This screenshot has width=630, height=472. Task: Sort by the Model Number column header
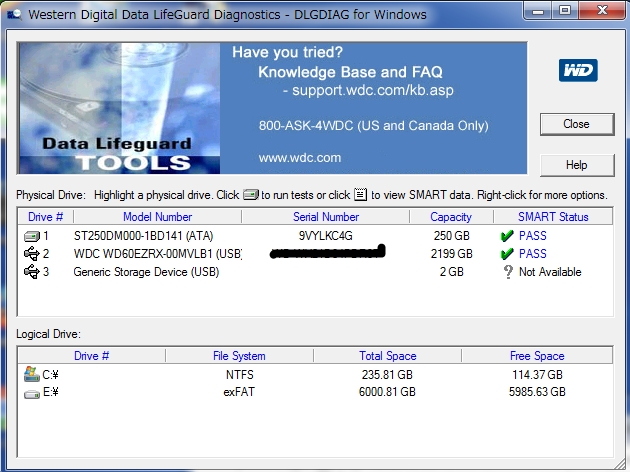158,217
